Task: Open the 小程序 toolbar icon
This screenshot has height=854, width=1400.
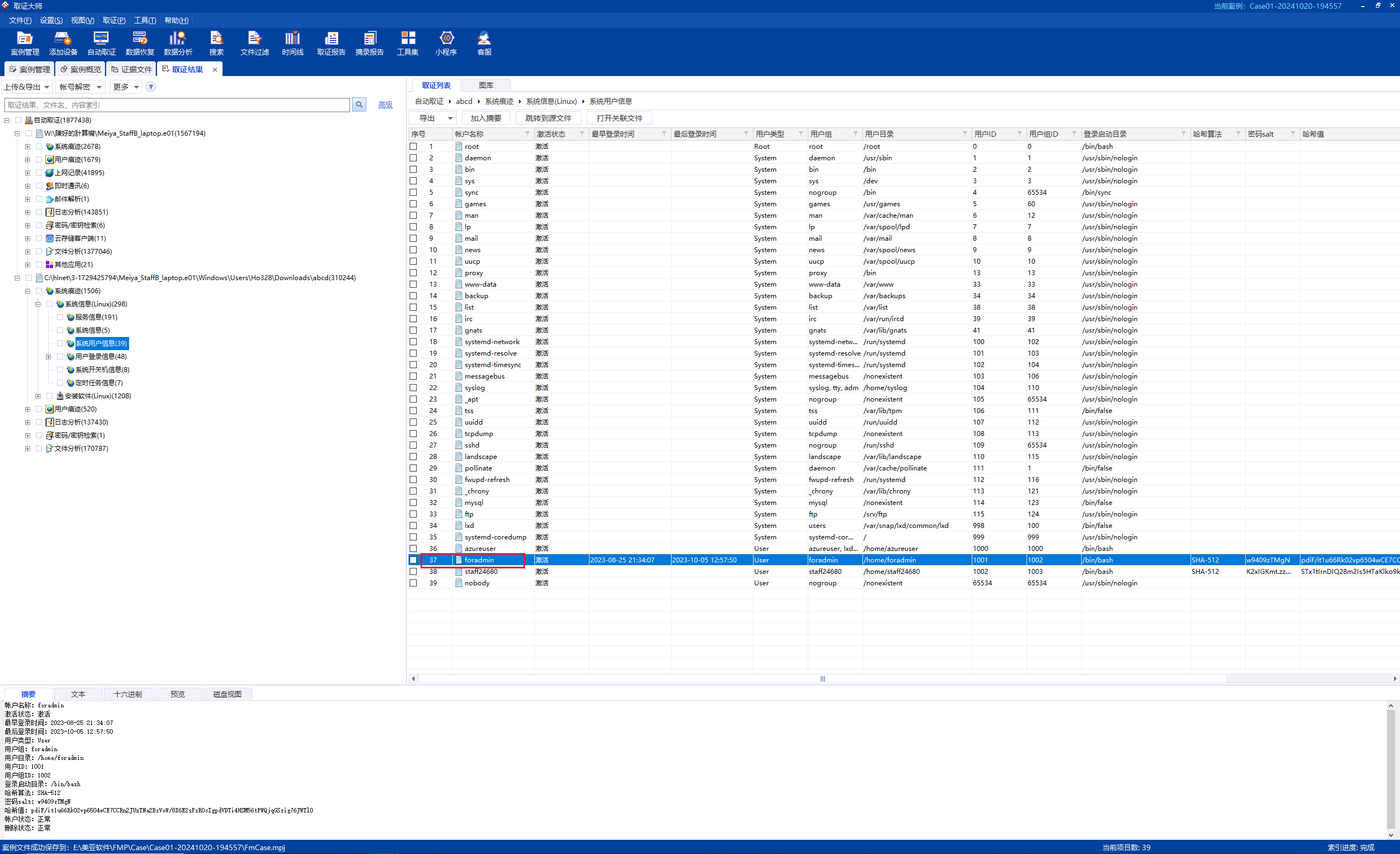Action: (x=447, y=44)
